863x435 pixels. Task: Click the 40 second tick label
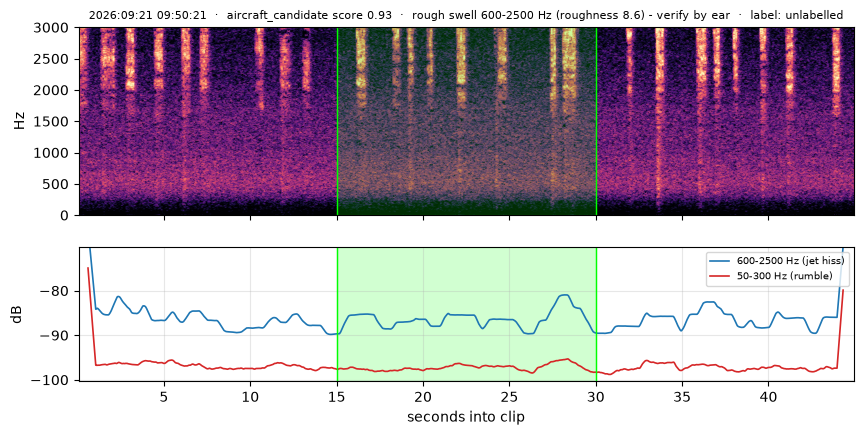tap(769, 396)
